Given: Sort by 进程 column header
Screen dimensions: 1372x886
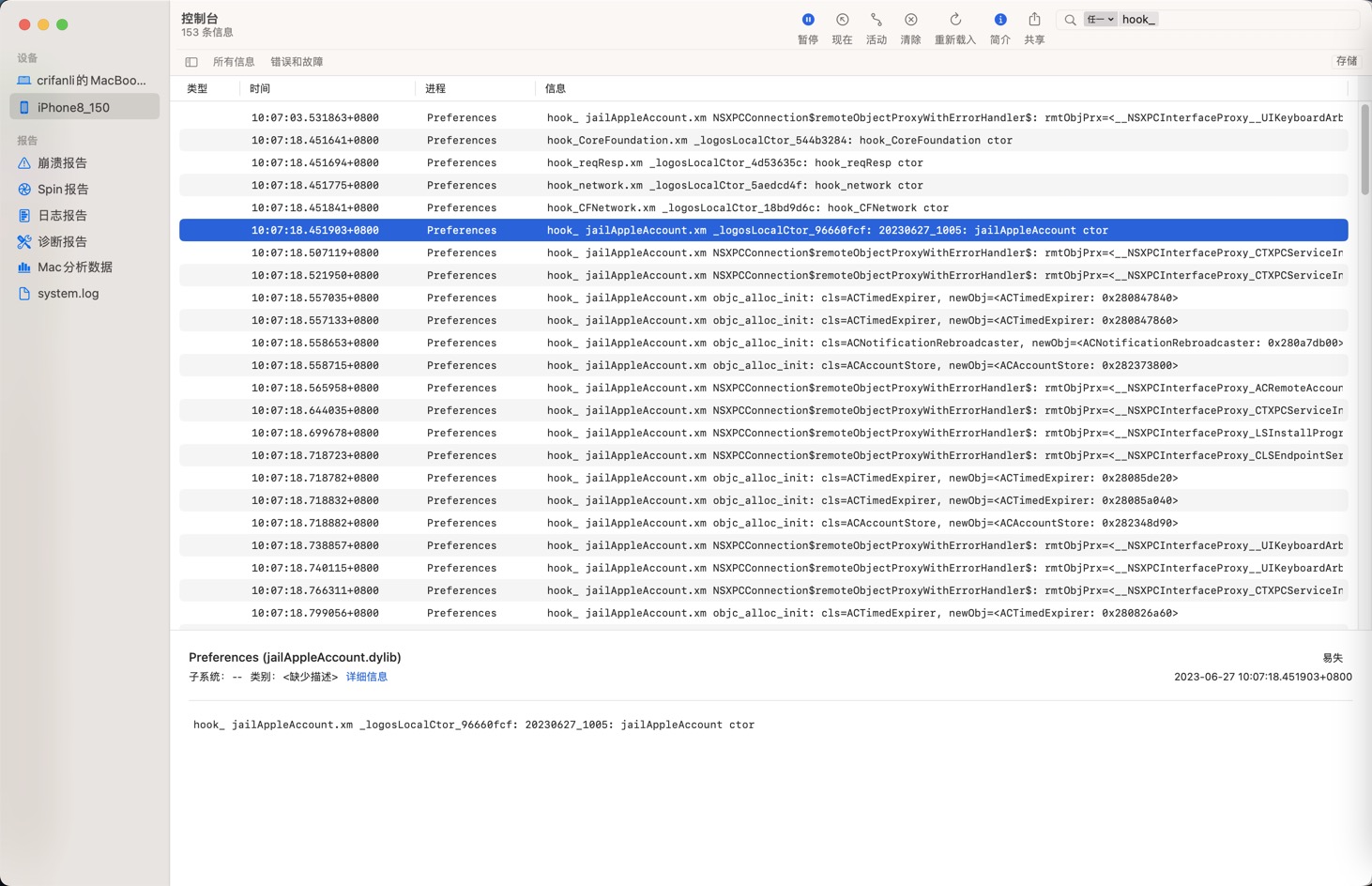Looking at the screenshot, I should 435,88.
